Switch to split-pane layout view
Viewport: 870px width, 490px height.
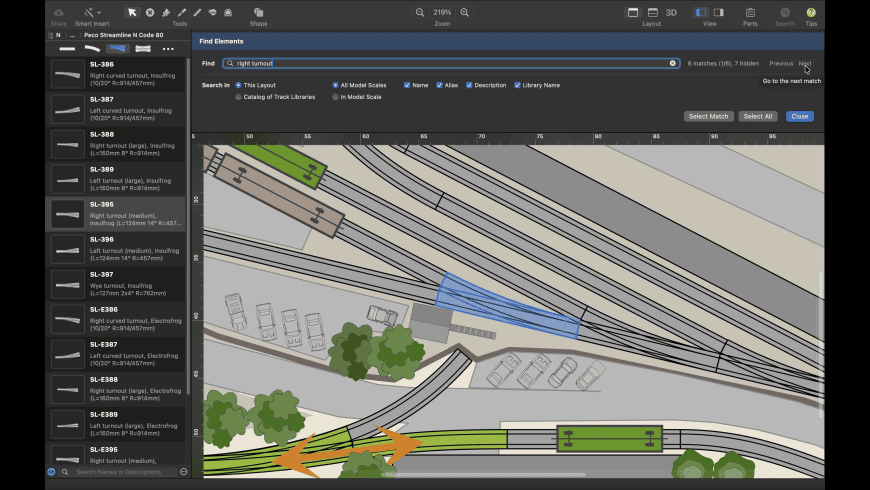tap(652, 12)
